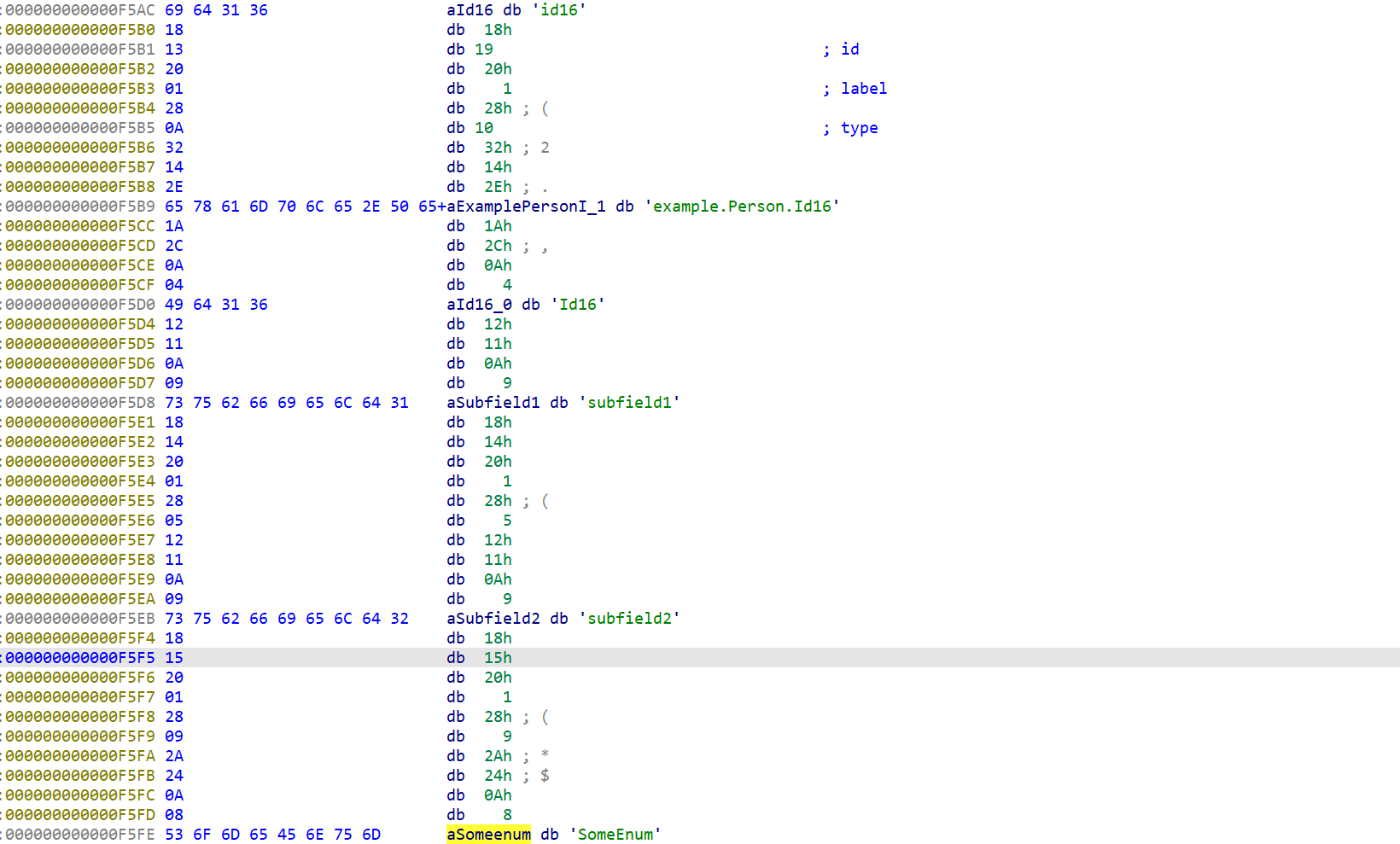Image resolution: width=1400 pixels, height=844 pixels.
Task: Click hex bytes '49 64 31 36' at F5D0
Action: tap(217, 305)
